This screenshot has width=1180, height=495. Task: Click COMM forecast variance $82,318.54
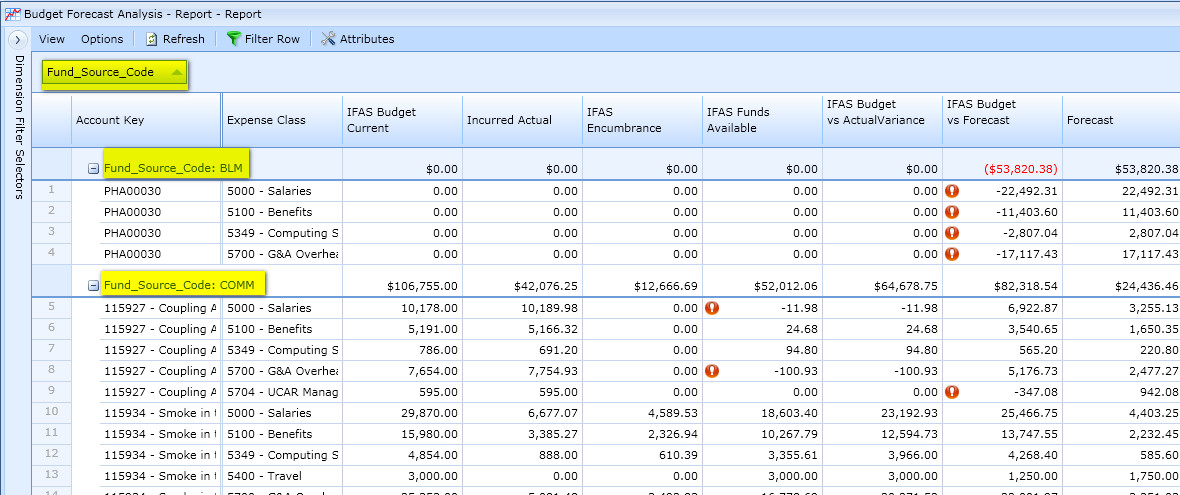[x=1026, y=286]
